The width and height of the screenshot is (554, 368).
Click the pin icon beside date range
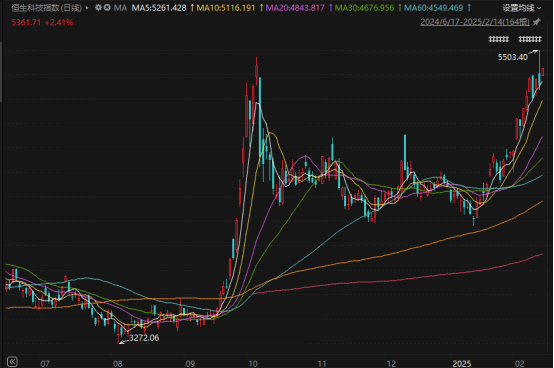coord(536,22)
